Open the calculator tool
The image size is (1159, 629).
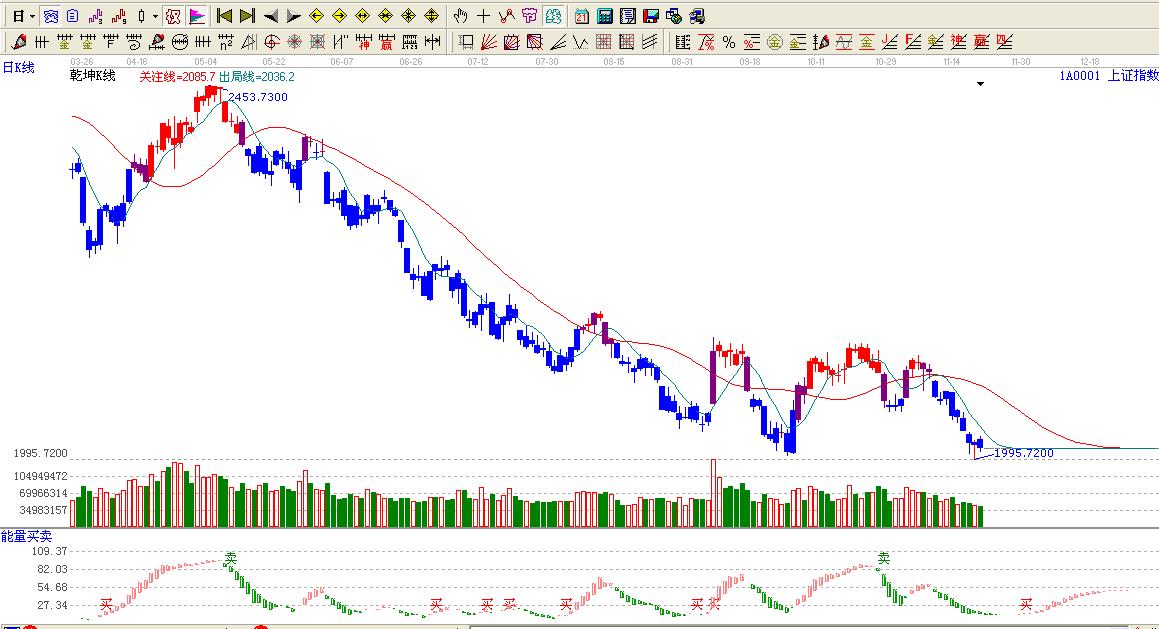[605, 16]
